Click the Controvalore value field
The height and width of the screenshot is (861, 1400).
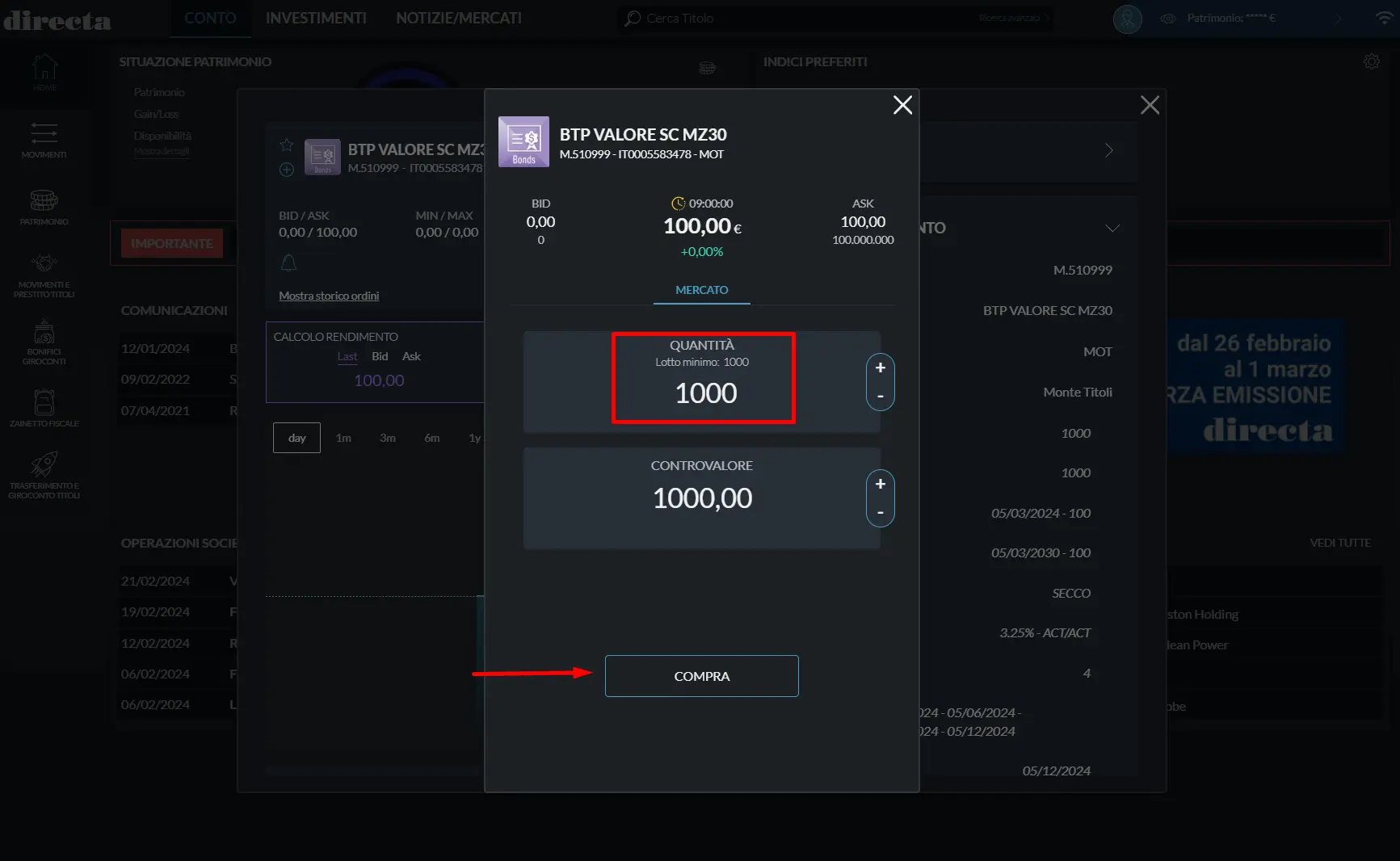pyautogui.click(x=702, y=498)
